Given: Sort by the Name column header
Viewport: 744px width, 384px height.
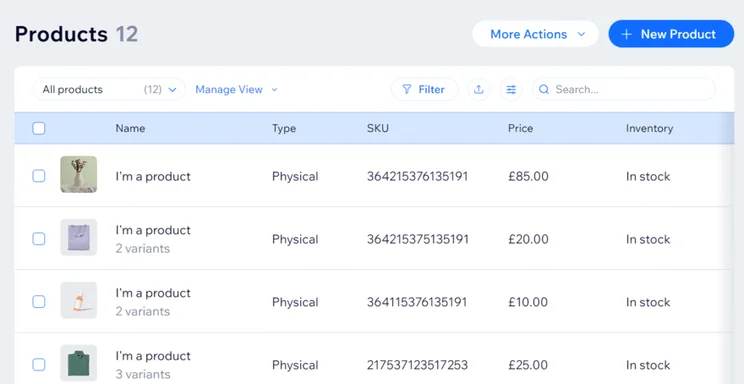Looking at the screenshot, I should click(x=130, y=128).
